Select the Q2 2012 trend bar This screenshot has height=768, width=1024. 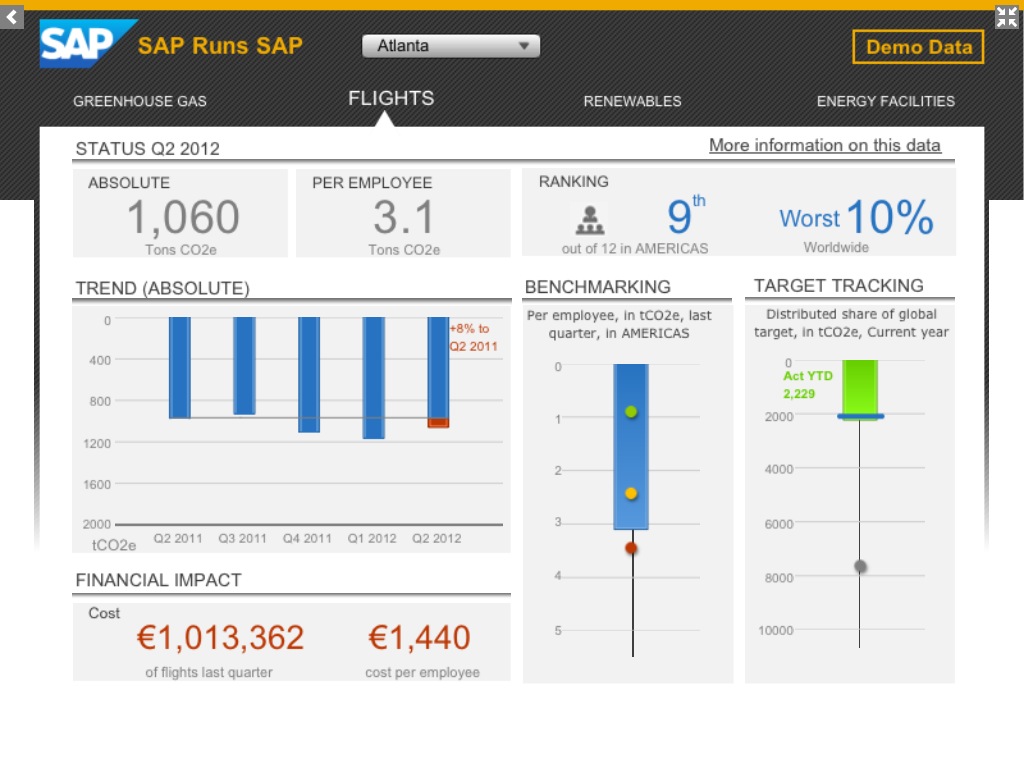pos(438,372)
